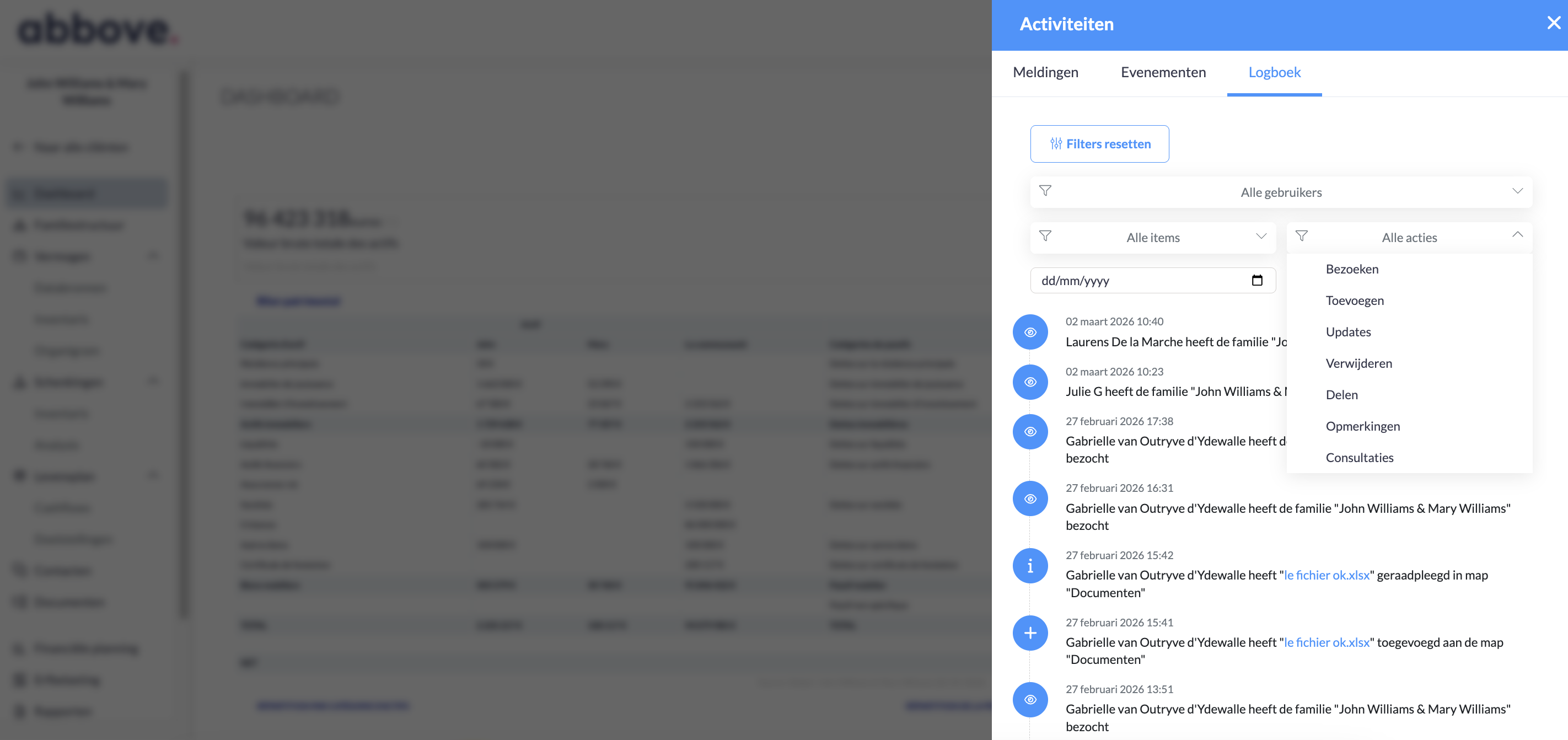Click the eye icon beside 27 februari 16:31
This screenshot has width=1568, height=740.
pos(1030,499)
